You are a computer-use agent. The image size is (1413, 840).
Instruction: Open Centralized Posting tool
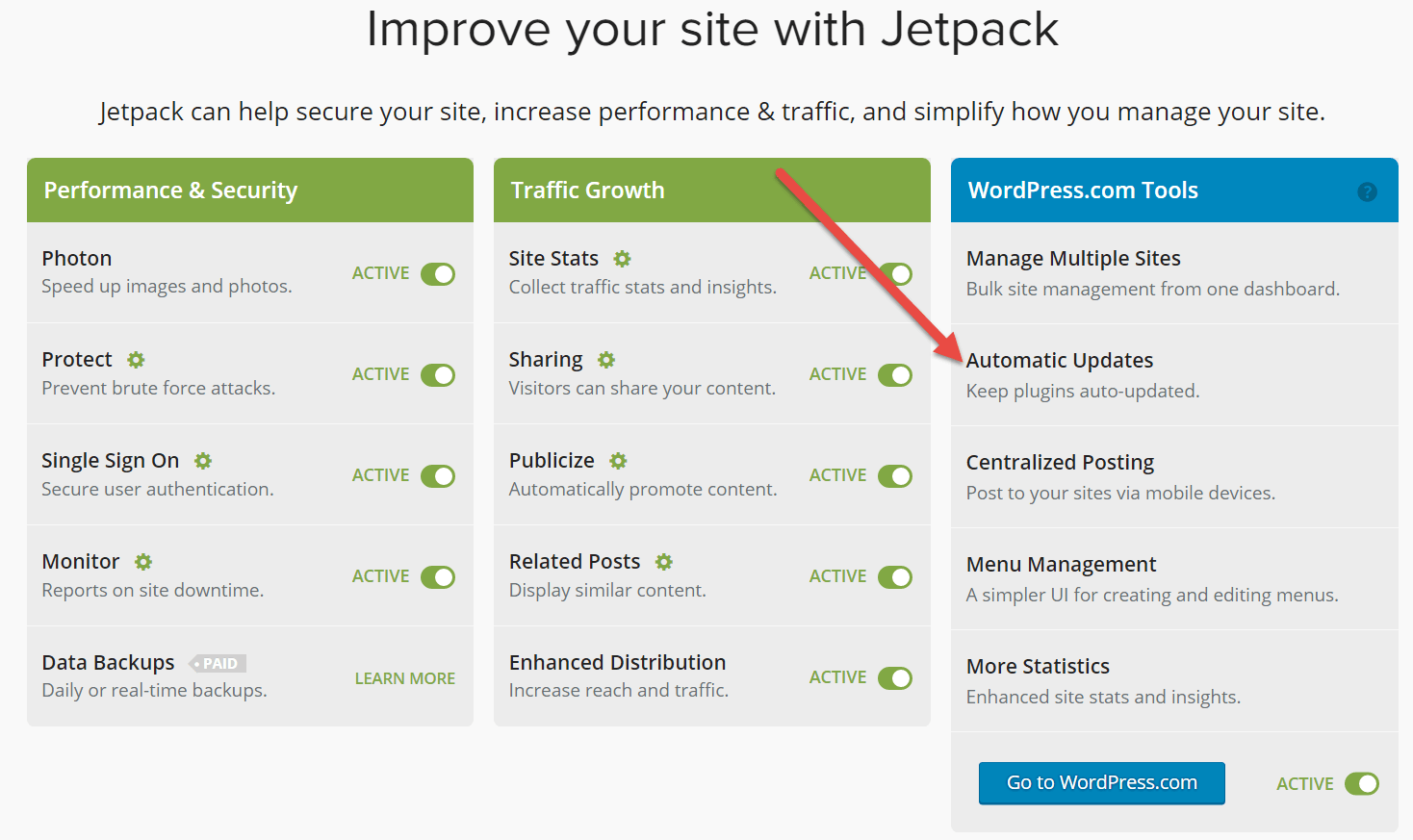pyautogui.click(x=1060, y=463)
